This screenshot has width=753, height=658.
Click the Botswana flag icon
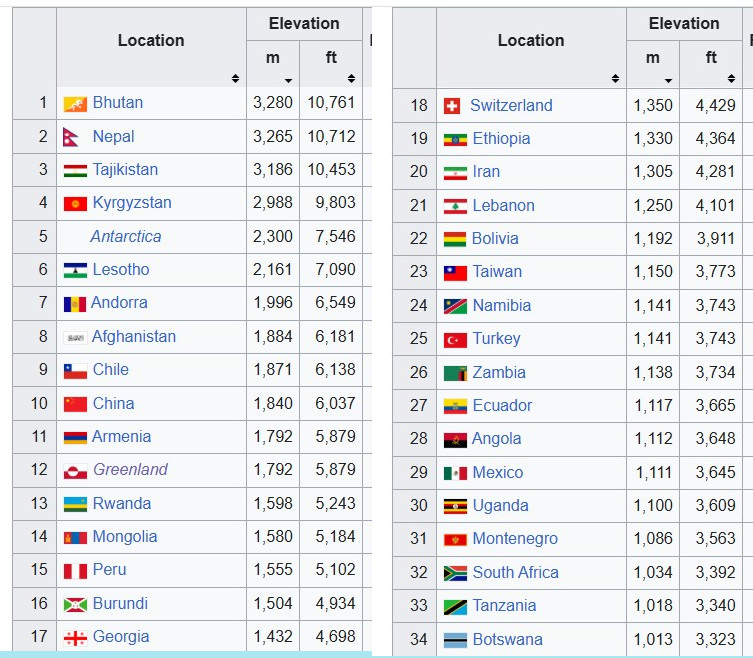[x=455, y=640]
